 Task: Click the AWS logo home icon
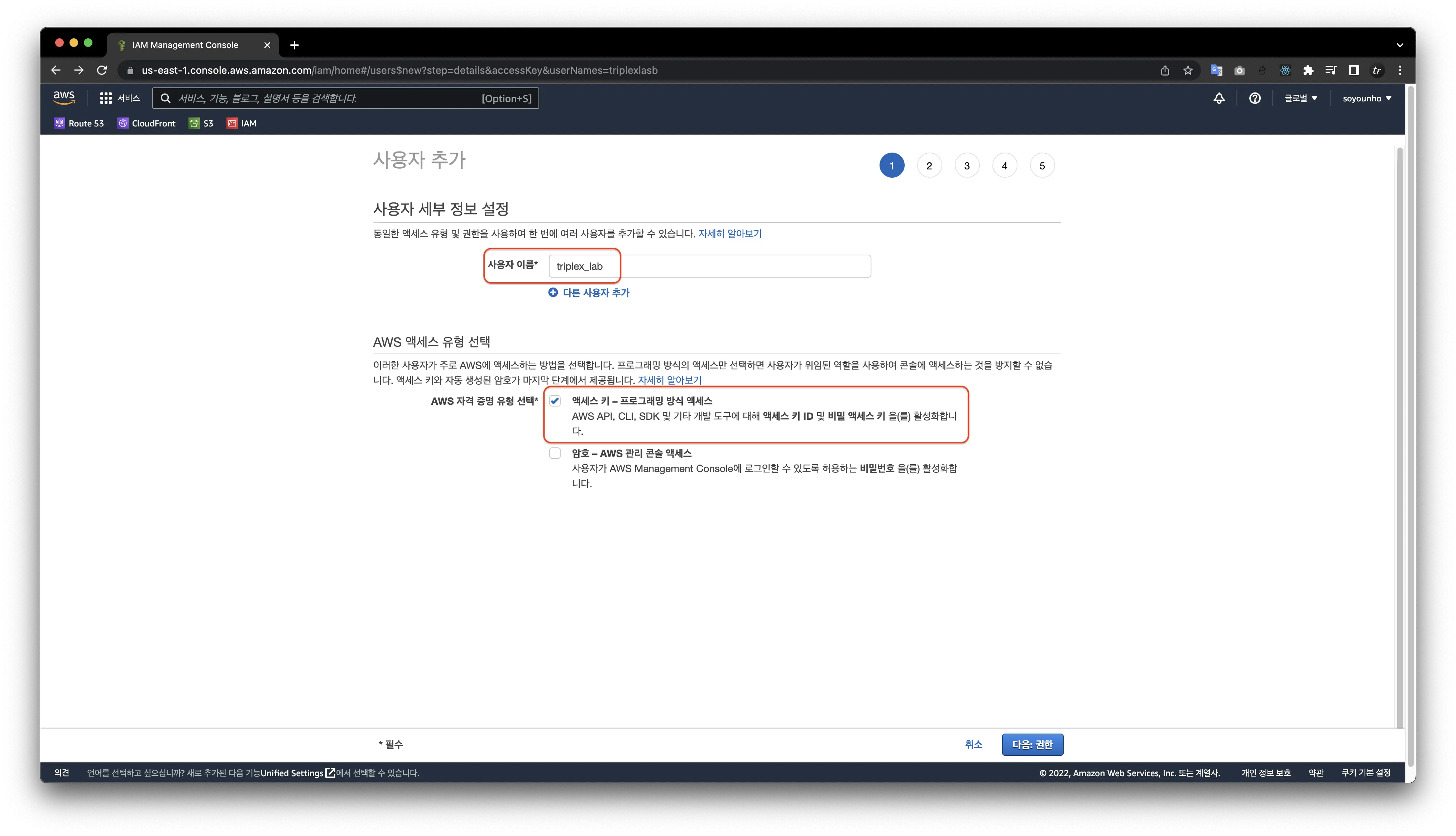click(x=64, y=98)
